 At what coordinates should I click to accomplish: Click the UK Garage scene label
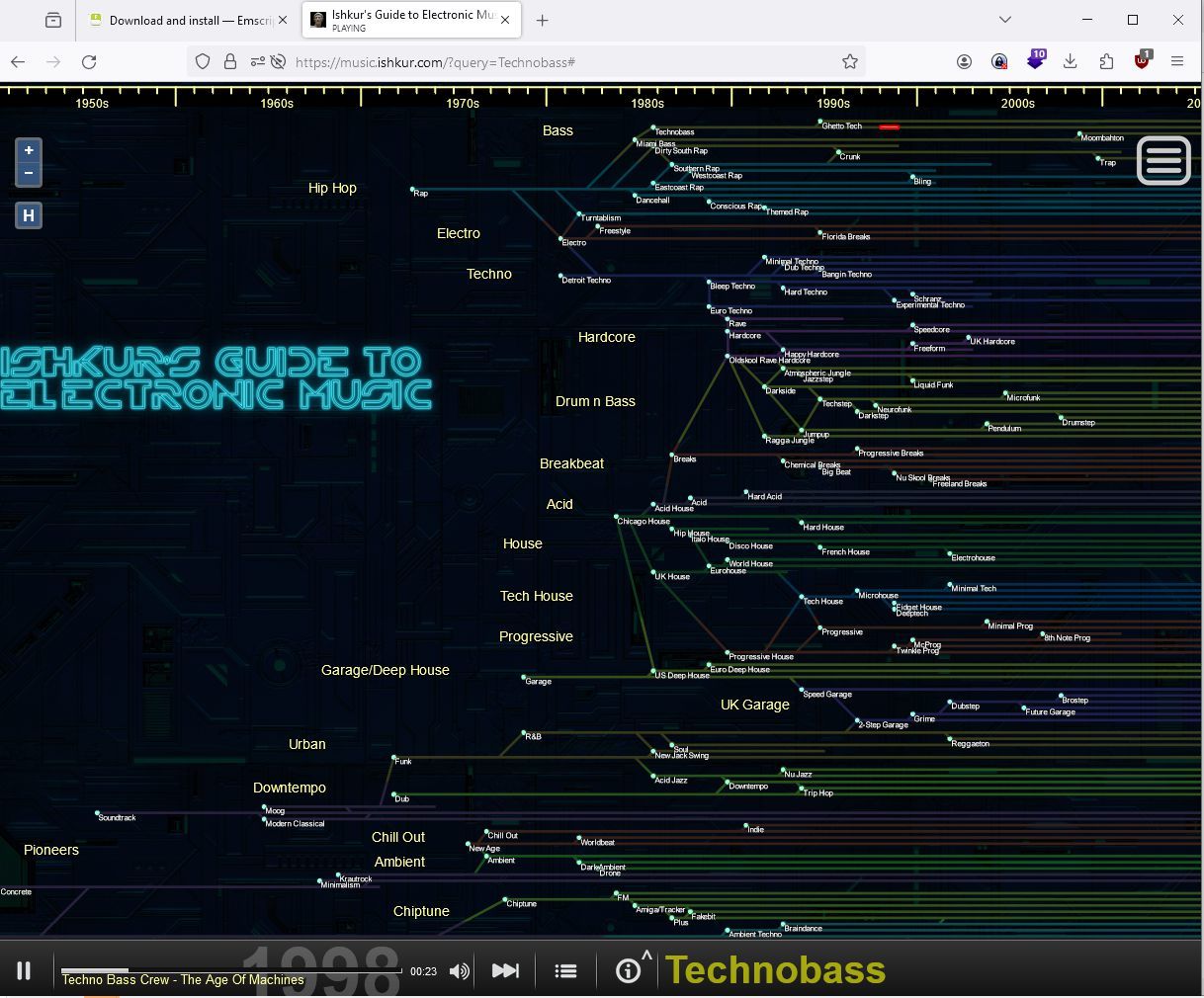(755, 705)
